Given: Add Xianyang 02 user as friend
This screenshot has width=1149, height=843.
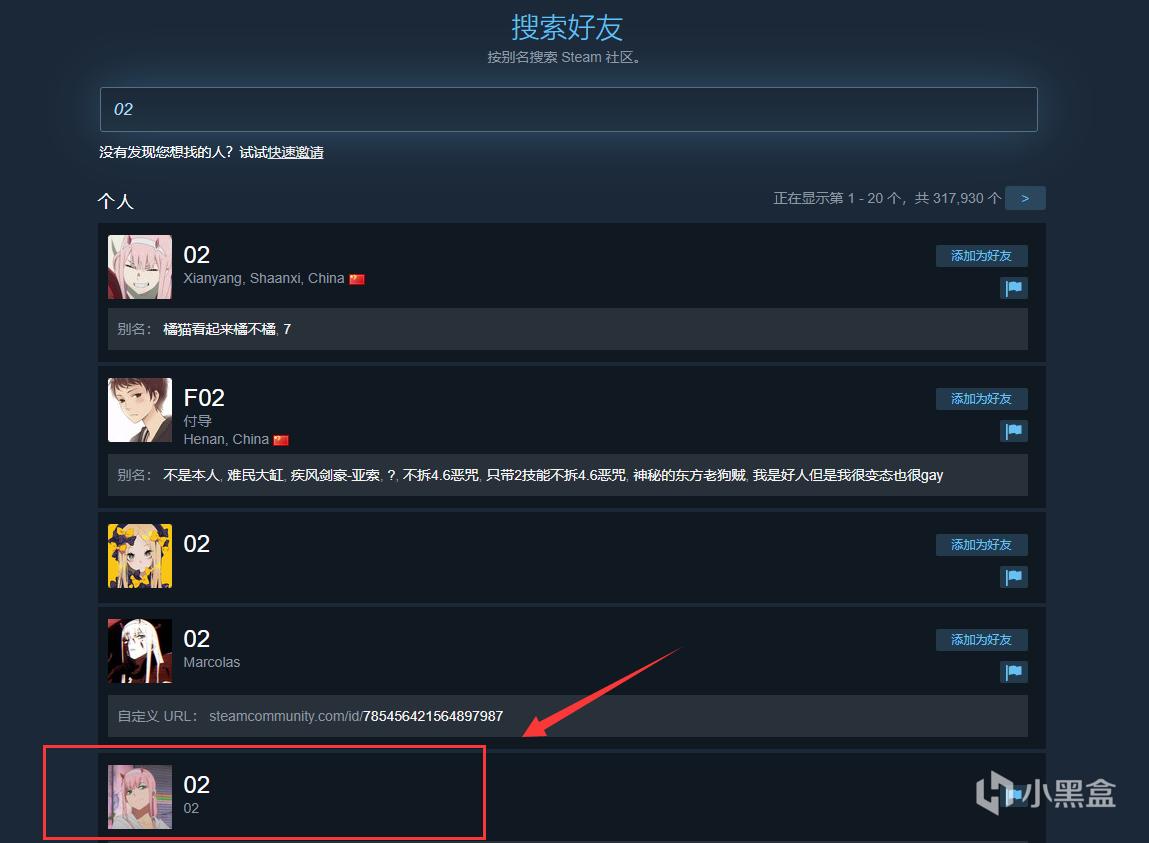Looking at the screenshot, I should 981,256.
